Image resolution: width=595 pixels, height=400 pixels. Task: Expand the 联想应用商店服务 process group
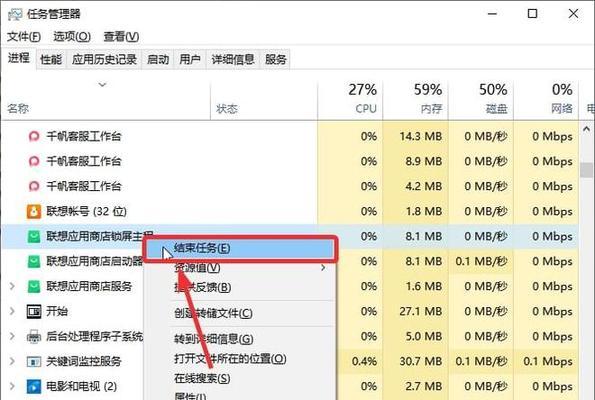pos(12,286)
